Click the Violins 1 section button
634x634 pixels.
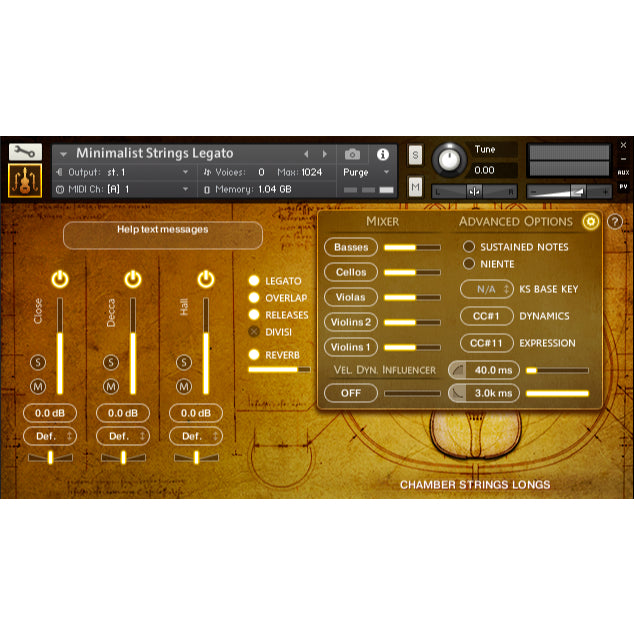[351, 347]
